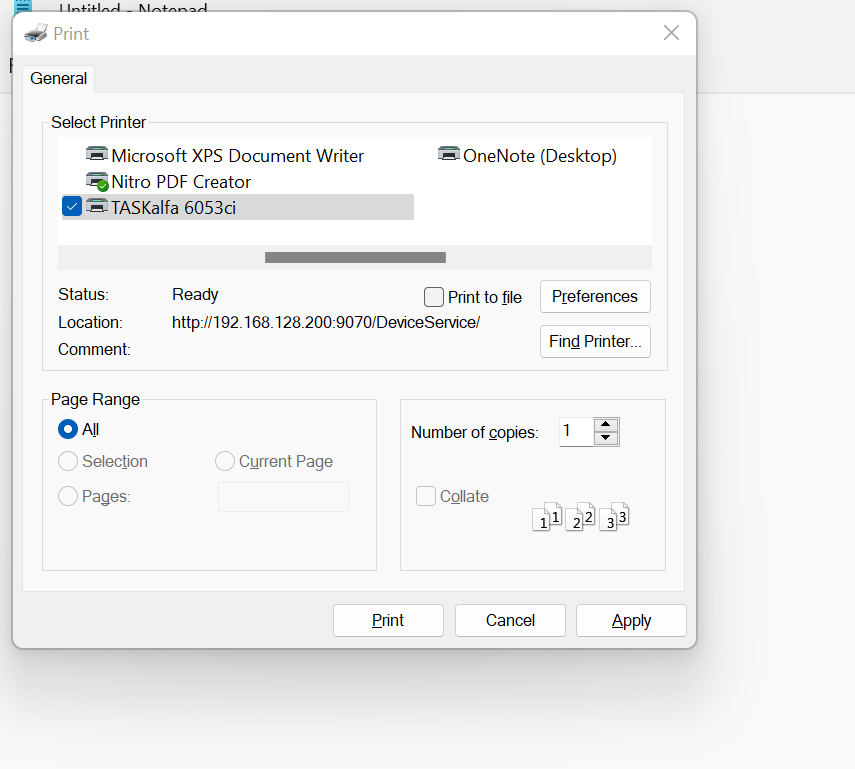Increase number of copies with up arrow
Screen dimensions: 855x769
(x=606, y=425)
